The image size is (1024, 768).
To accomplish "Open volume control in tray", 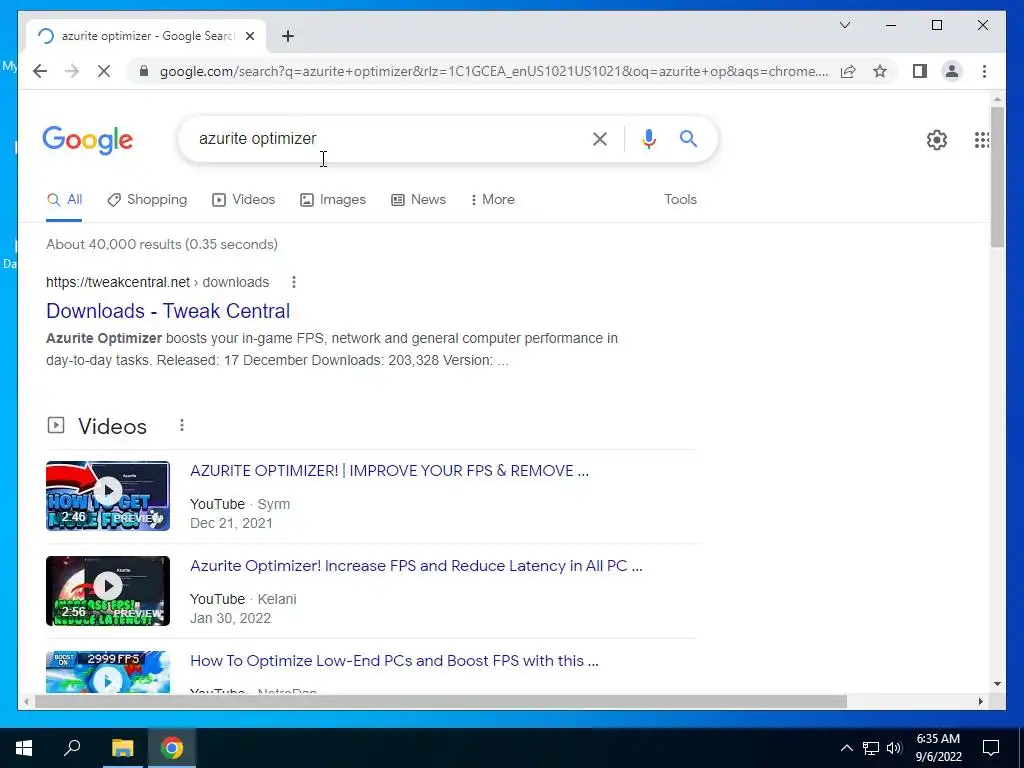I will [x=895, y=748].
